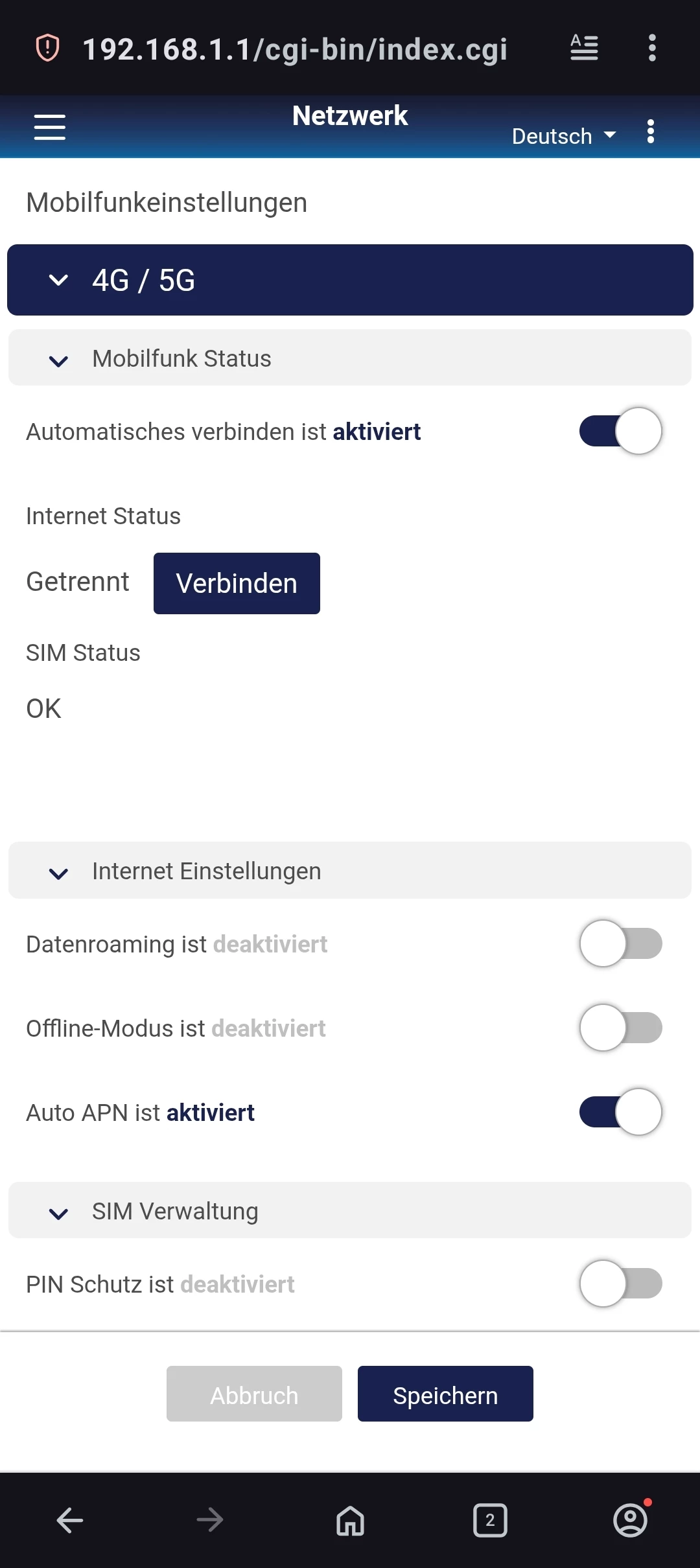Collapse the 4G / 5G section
The image size is (700, 1568).
[350, 280]
